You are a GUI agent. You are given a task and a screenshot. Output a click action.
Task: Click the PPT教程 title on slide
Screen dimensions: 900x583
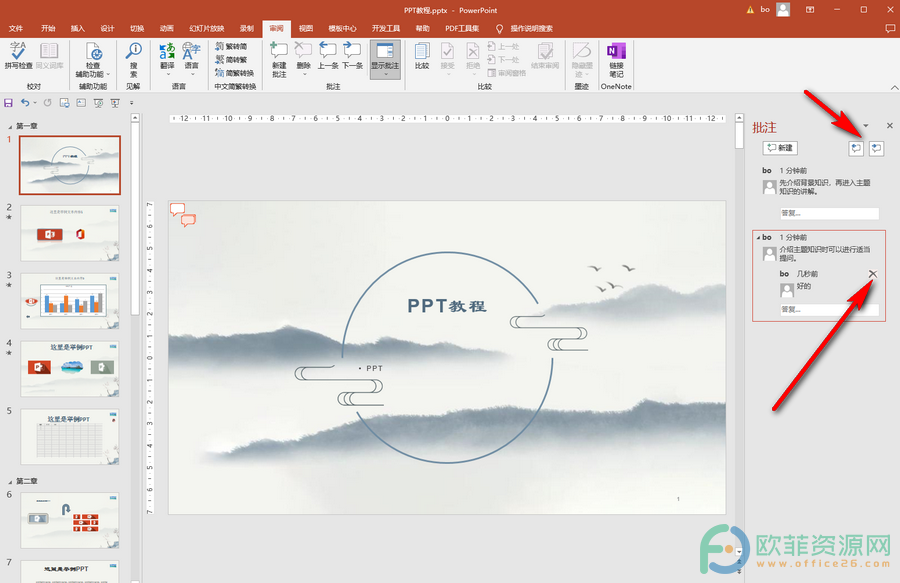[447, 306]
